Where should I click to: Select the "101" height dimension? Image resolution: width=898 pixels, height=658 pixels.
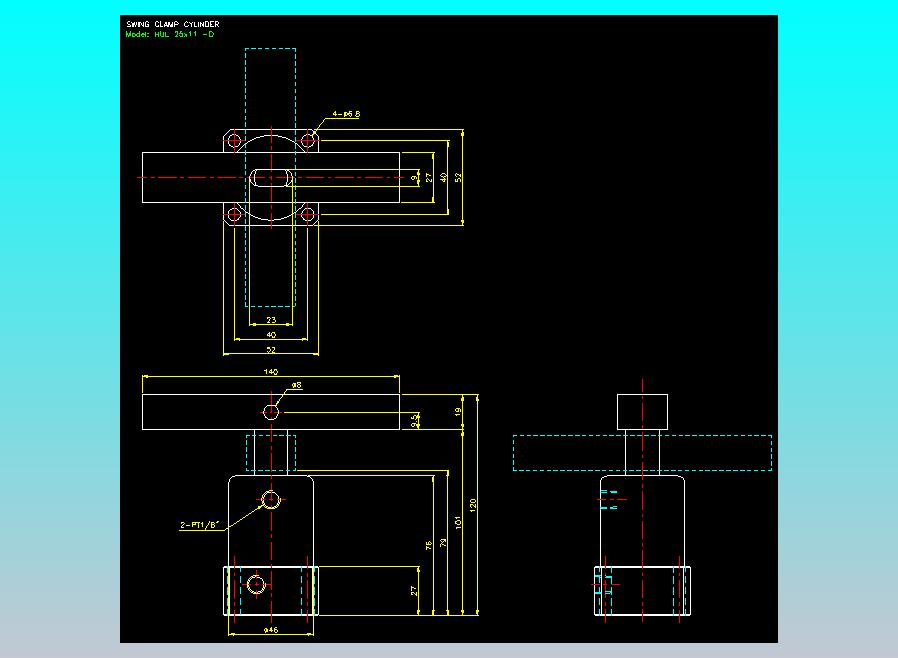pyautogui.click(x=458, y=522)
